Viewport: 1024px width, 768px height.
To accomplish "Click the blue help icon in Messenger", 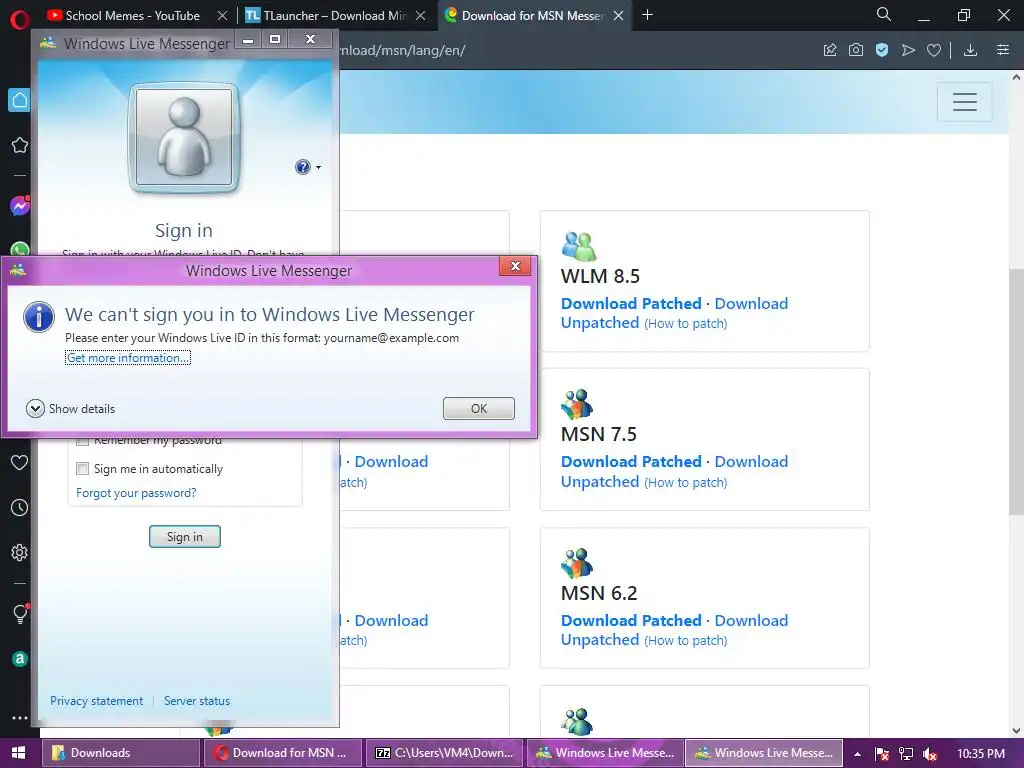I will tap(303, 167).
